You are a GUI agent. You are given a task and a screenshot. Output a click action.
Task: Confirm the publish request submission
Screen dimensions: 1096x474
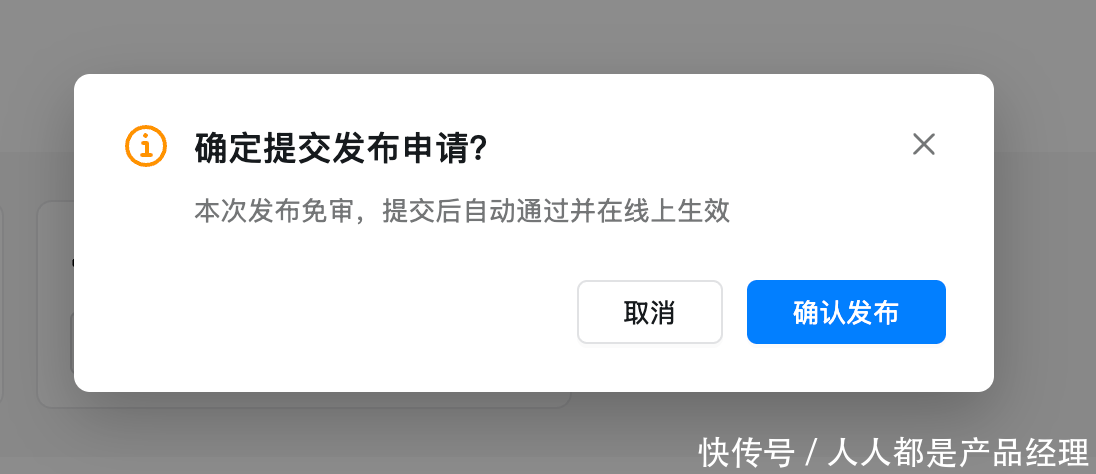[846, 312]
